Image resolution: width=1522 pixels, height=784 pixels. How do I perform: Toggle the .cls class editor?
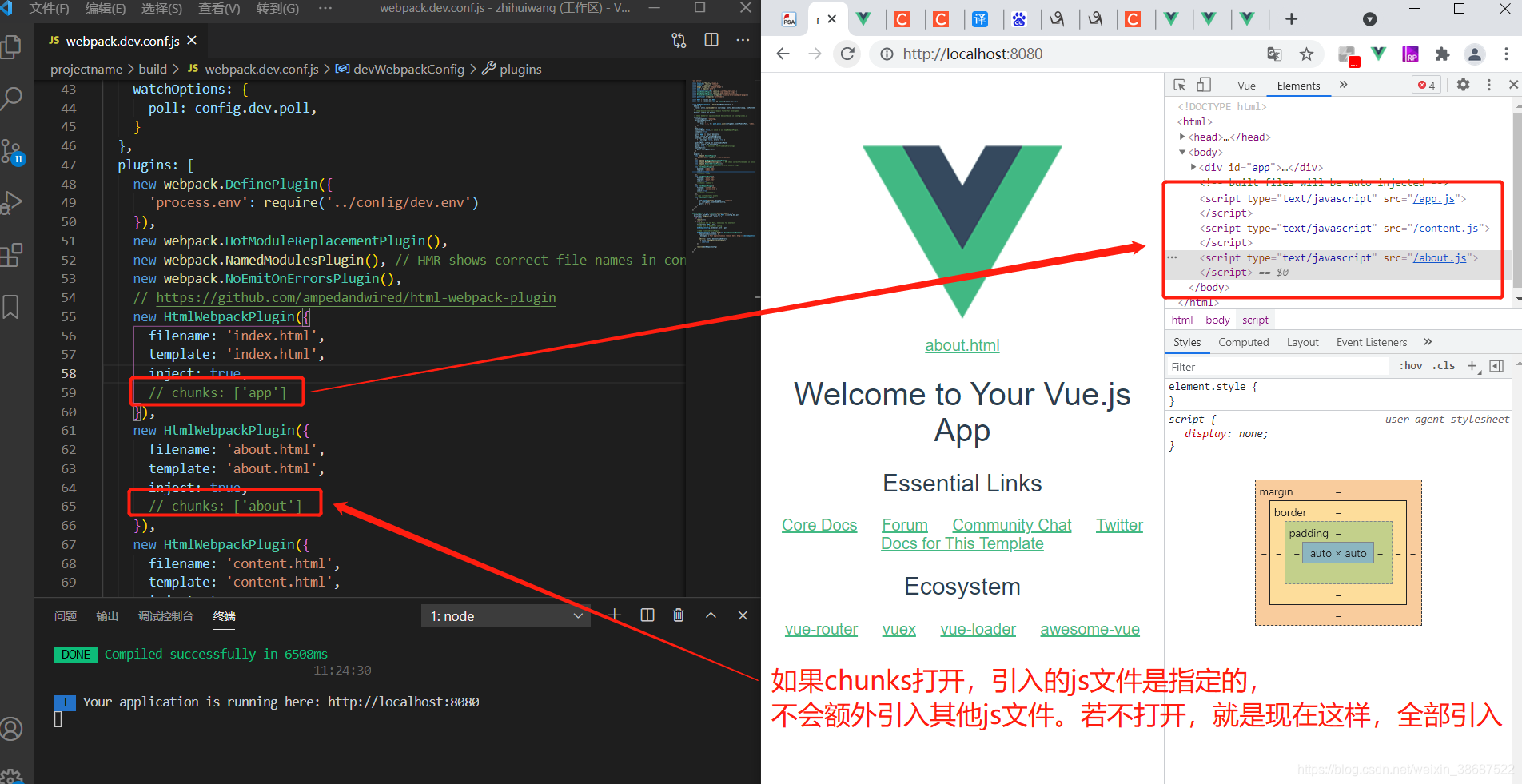coord(1444,366)
